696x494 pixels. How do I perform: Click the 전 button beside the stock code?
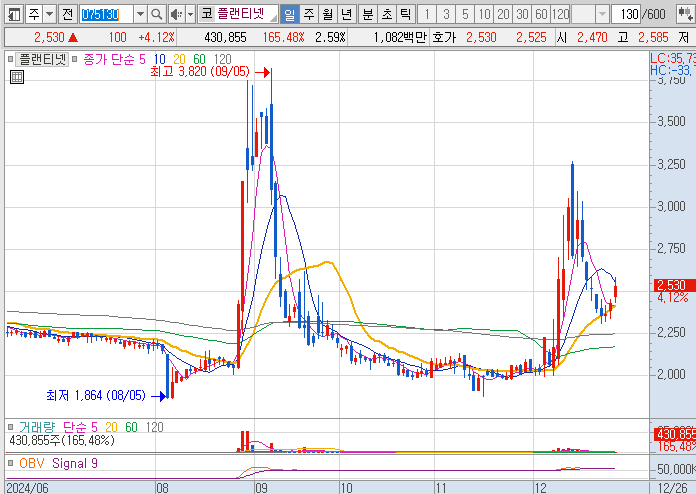(x=67, y=14)
